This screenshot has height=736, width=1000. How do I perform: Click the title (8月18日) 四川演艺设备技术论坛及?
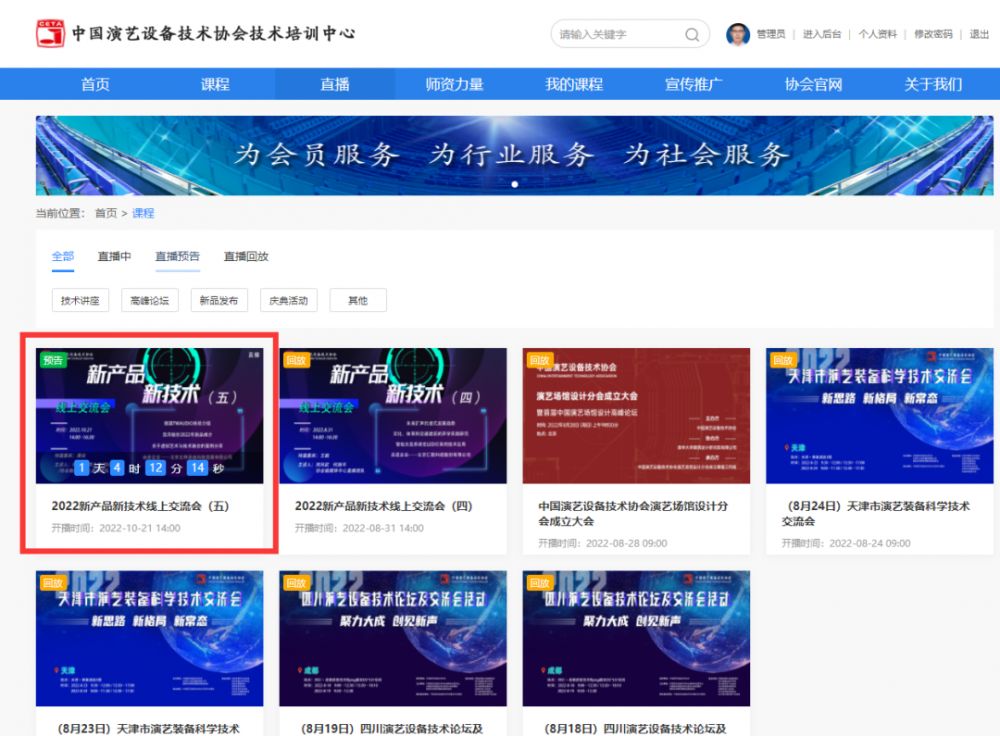(636, 729)
